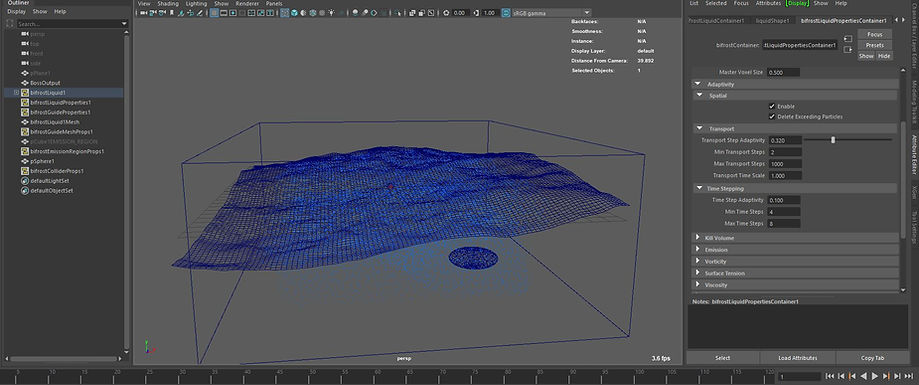
Task: Click the Copy Tab button
Action: [x=872, y=358]
